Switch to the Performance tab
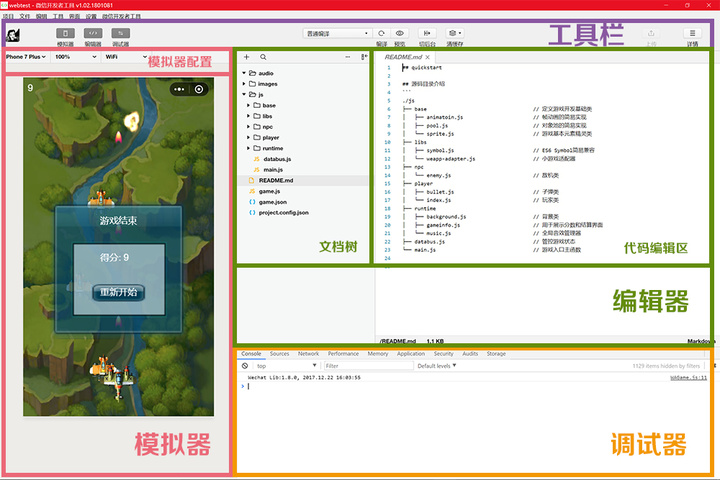Screen dimensions: 720x480 [343, 354]
